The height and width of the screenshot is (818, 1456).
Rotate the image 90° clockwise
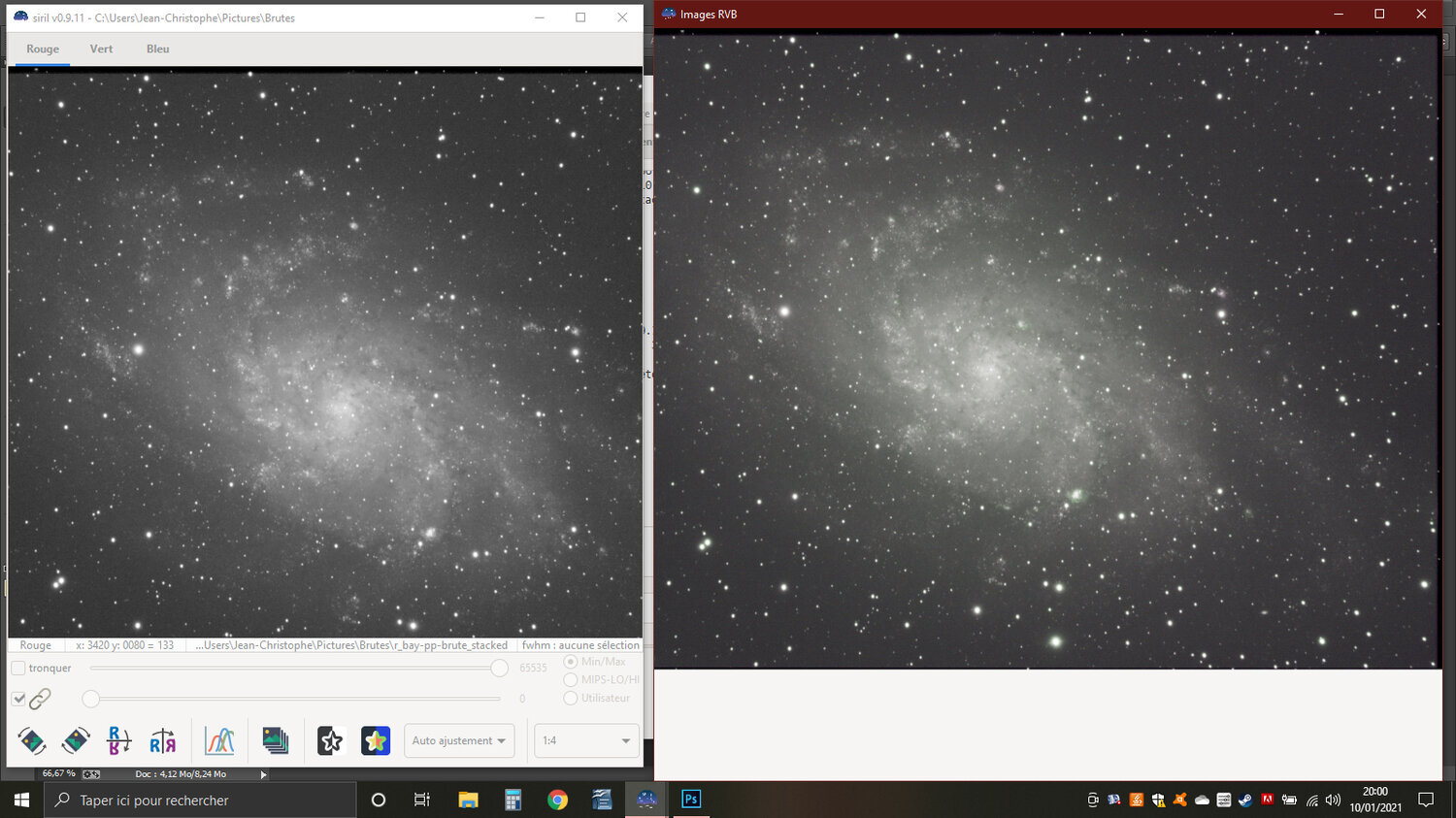pos(76,740)
